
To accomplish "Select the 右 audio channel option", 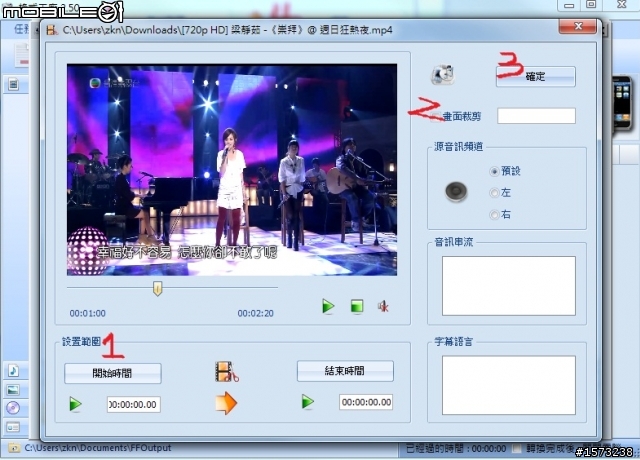I will [494, 214].
